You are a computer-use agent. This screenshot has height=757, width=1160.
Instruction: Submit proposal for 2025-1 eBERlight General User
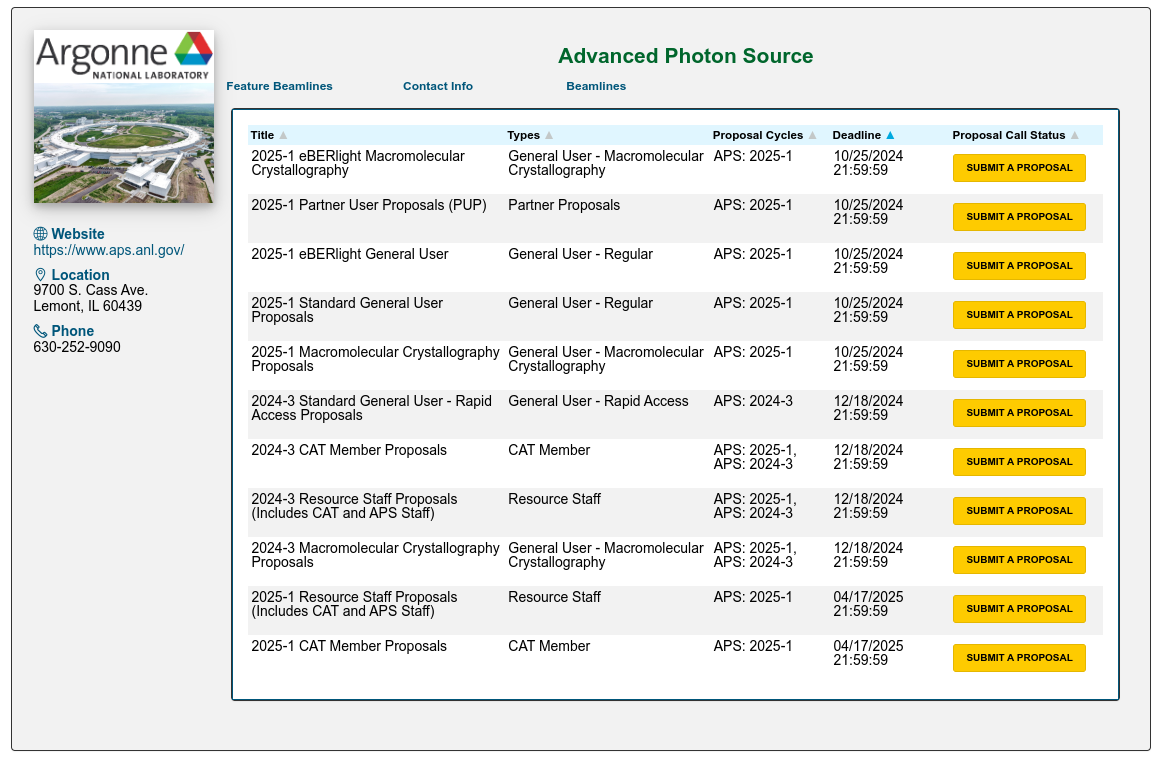1019,266
